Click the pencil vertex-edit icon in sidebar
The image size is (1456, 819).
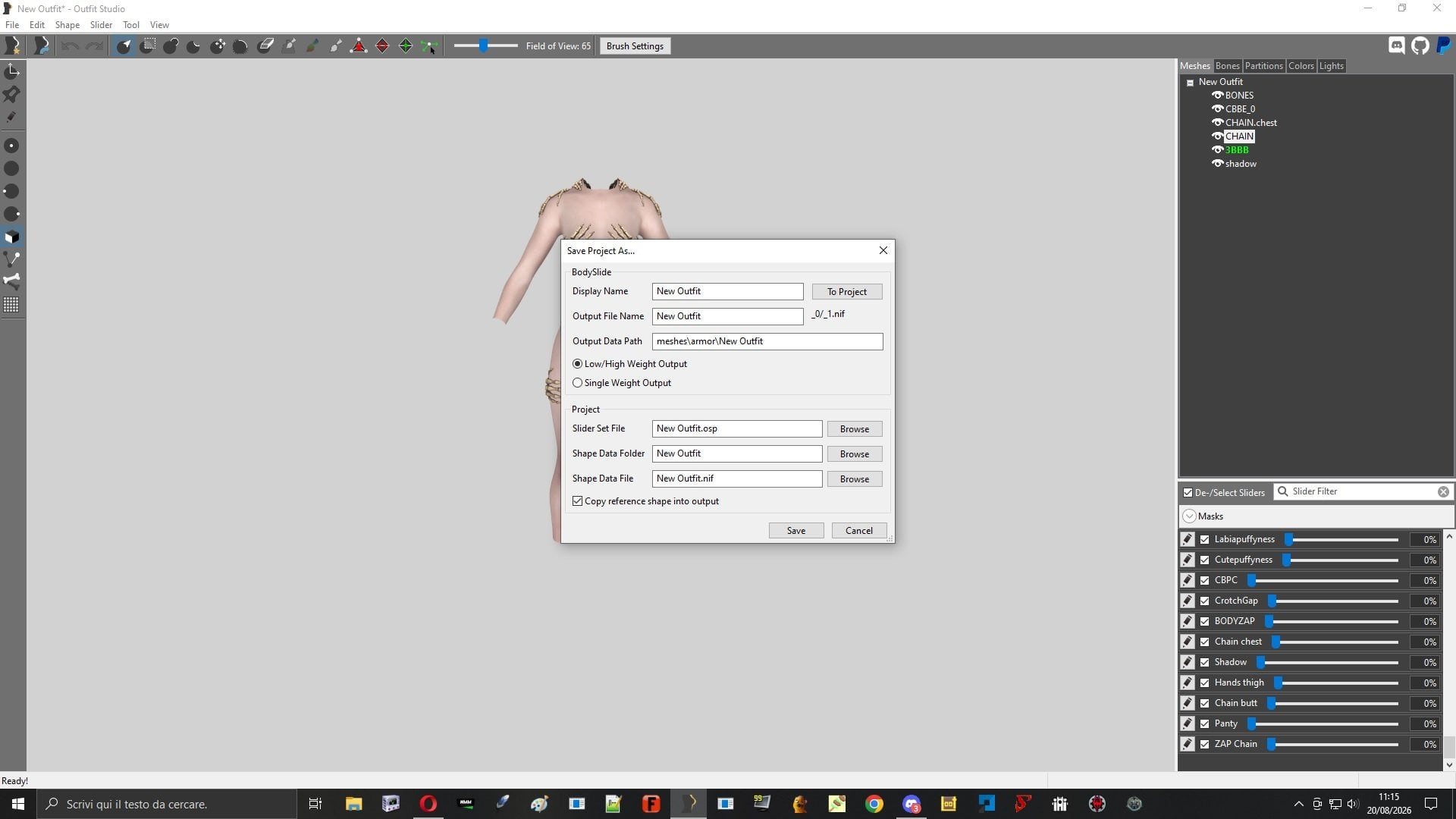[12, 117]
